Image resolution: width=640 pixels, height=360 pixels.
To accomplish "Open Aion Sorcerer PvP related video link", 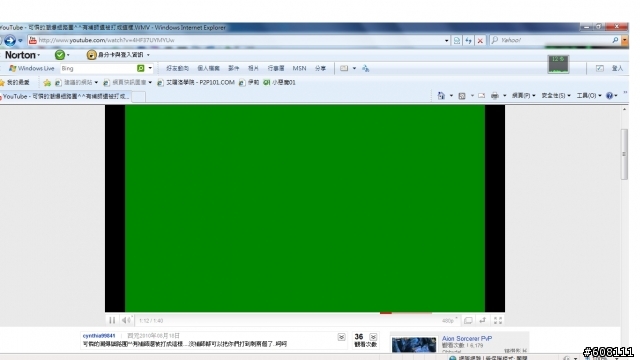I will tap(467, 338).
